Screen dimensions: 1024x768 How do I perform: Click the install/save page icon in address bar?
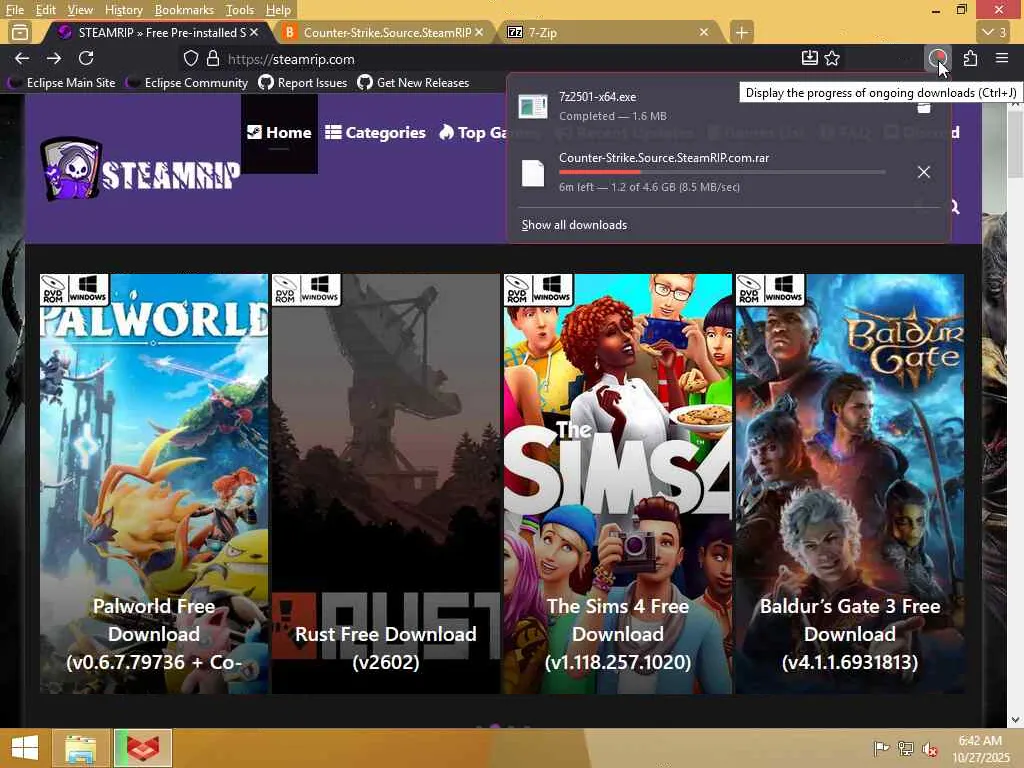[x=809, y=58]
